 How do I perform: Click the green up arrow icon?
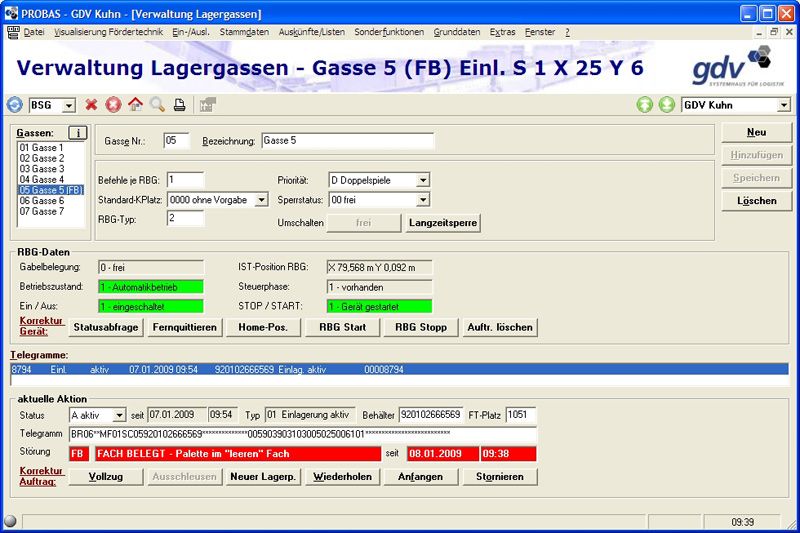click(x=645, y=105)
